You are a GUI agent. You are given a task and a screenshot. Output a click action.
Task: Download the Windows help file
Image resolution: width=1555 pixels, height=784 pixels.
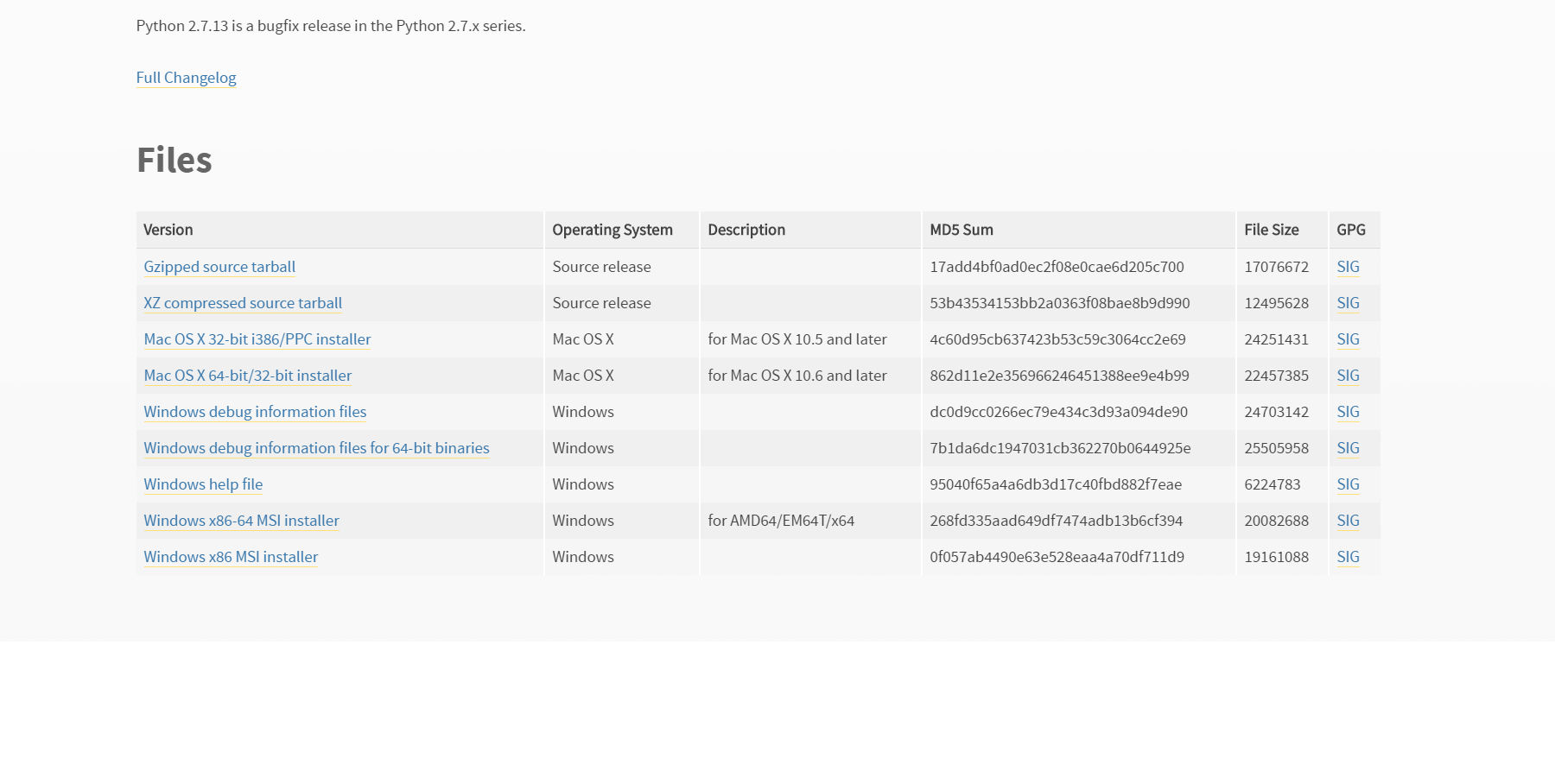click(203, 484)
